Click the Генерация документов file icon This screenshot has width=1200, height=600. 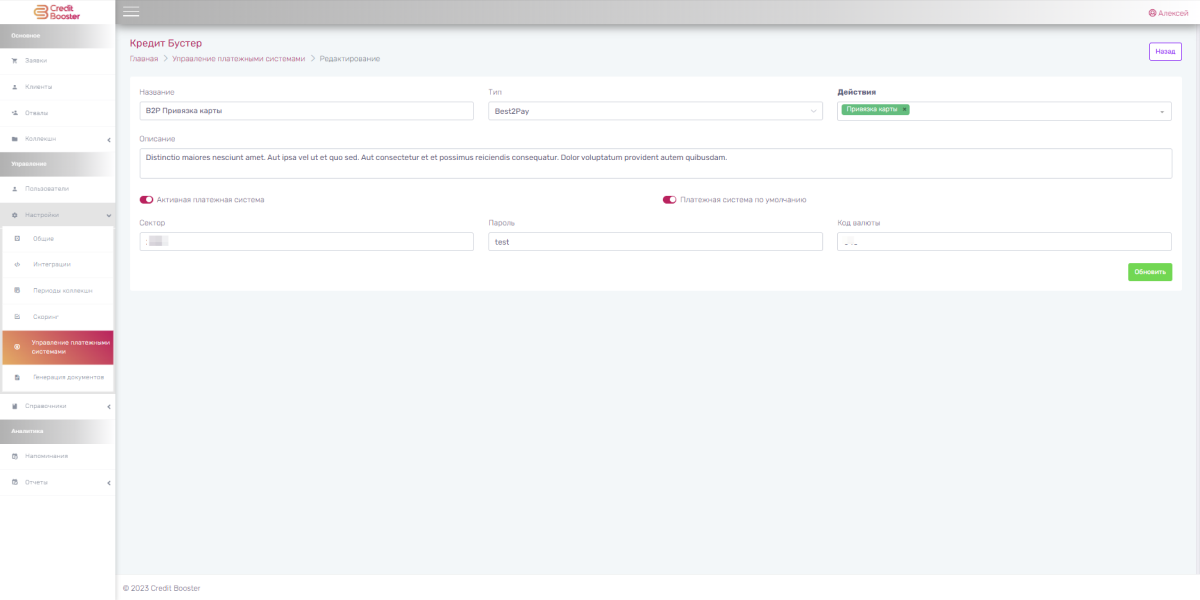18,377
